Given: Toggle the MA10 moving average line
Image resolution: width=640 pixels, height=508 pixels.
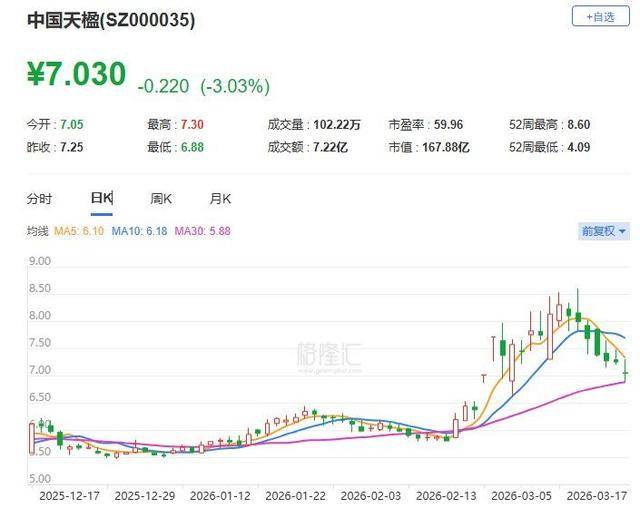Looking at the screenshot, I should (x=140, y=232).
